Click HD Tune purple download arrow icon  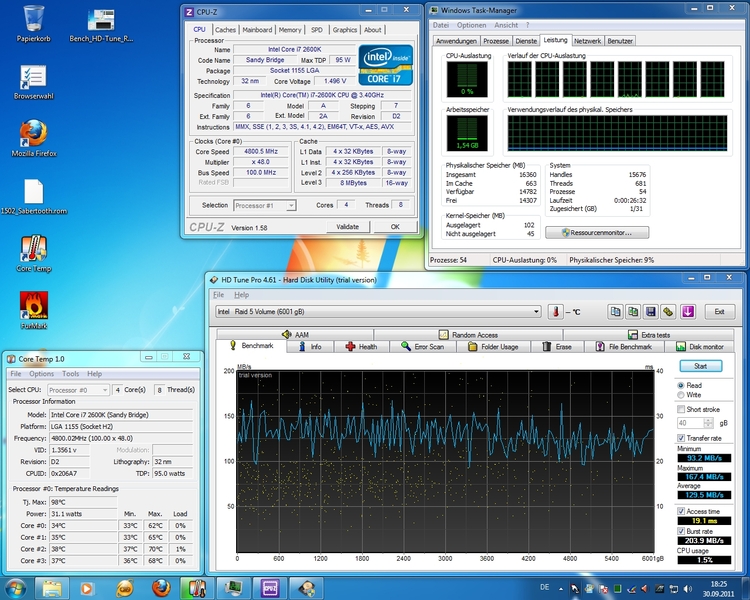(x=688, y=312)
